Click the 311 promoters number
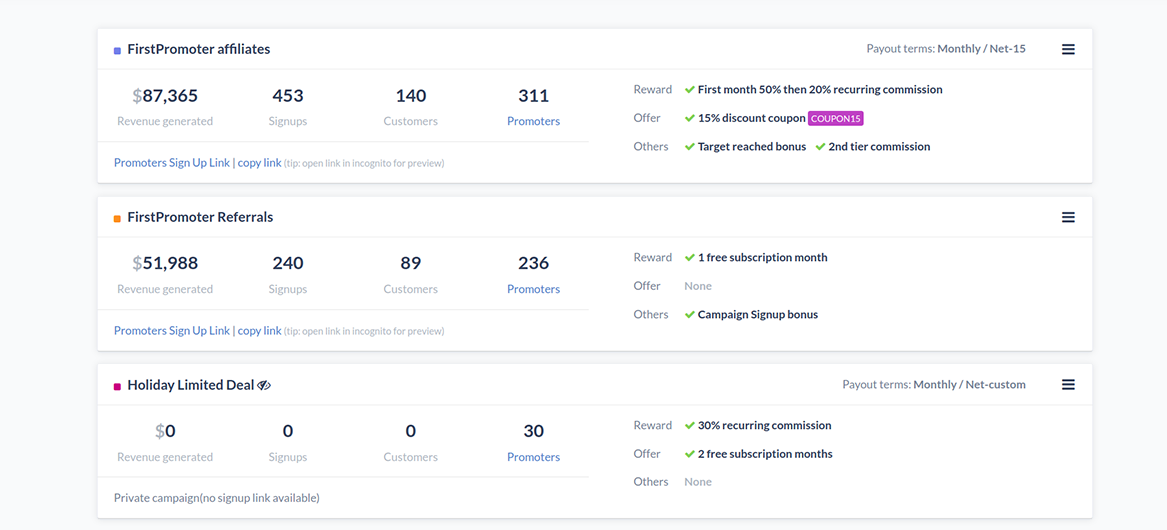This screenshot has width=1167, height=530. pos(534,95)
